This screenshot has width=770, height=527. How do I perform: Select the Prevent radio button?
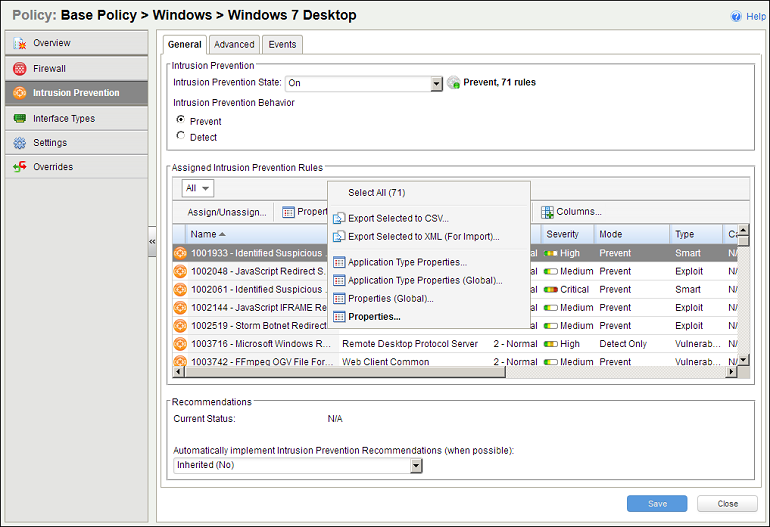[x=181, y=121]
